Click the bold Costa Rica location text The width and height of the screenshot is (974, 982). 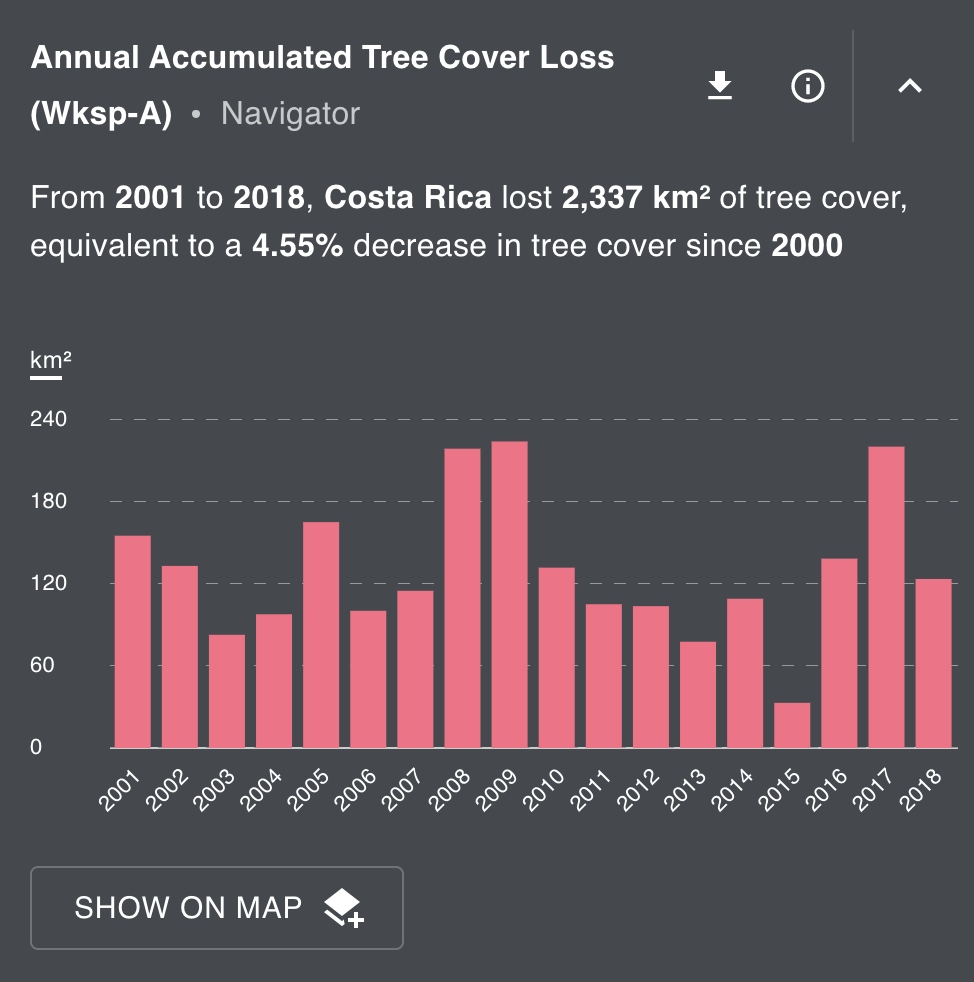pos(408,198)
